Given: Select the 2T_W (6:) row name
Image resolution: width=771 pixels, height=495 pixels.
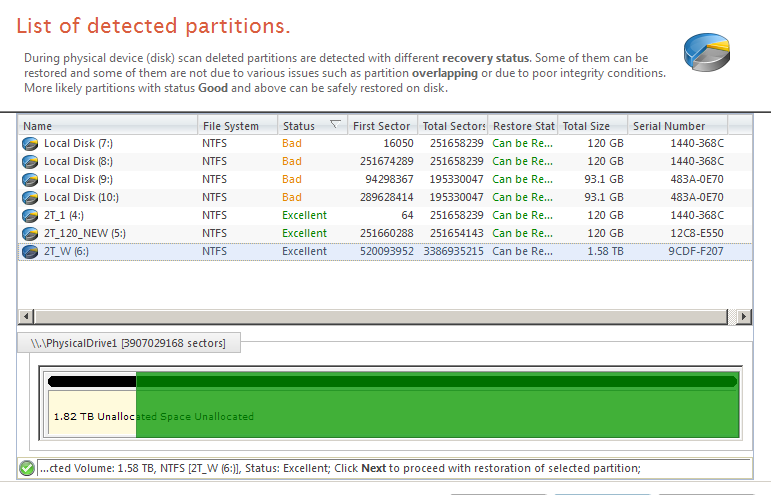Looking at the screenshot, I should pyautogui.click(x=66, y=252).
